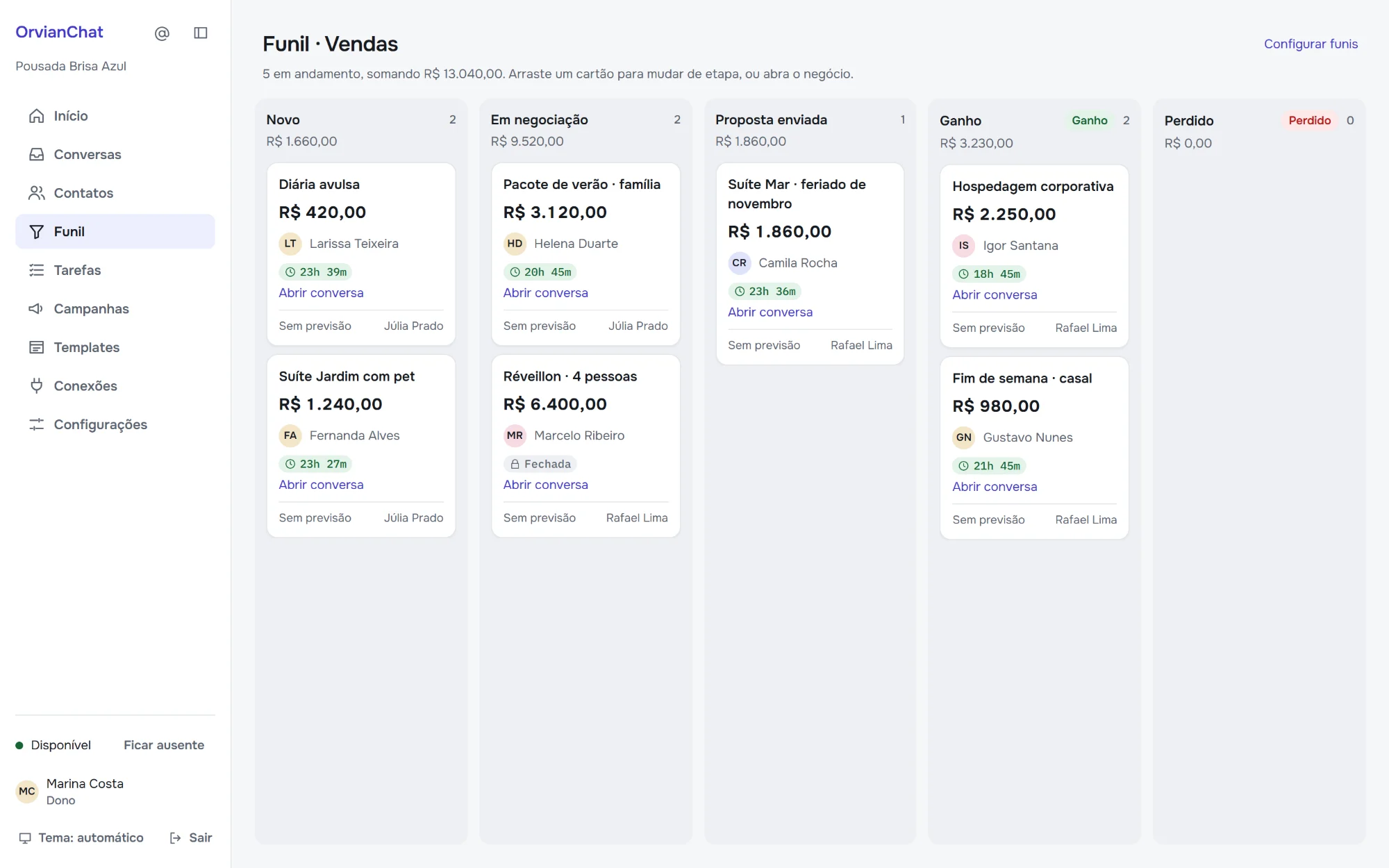Toggle Tema: automático setting
The width and height of the screenshot is (1389, 868).
point(81,837)
